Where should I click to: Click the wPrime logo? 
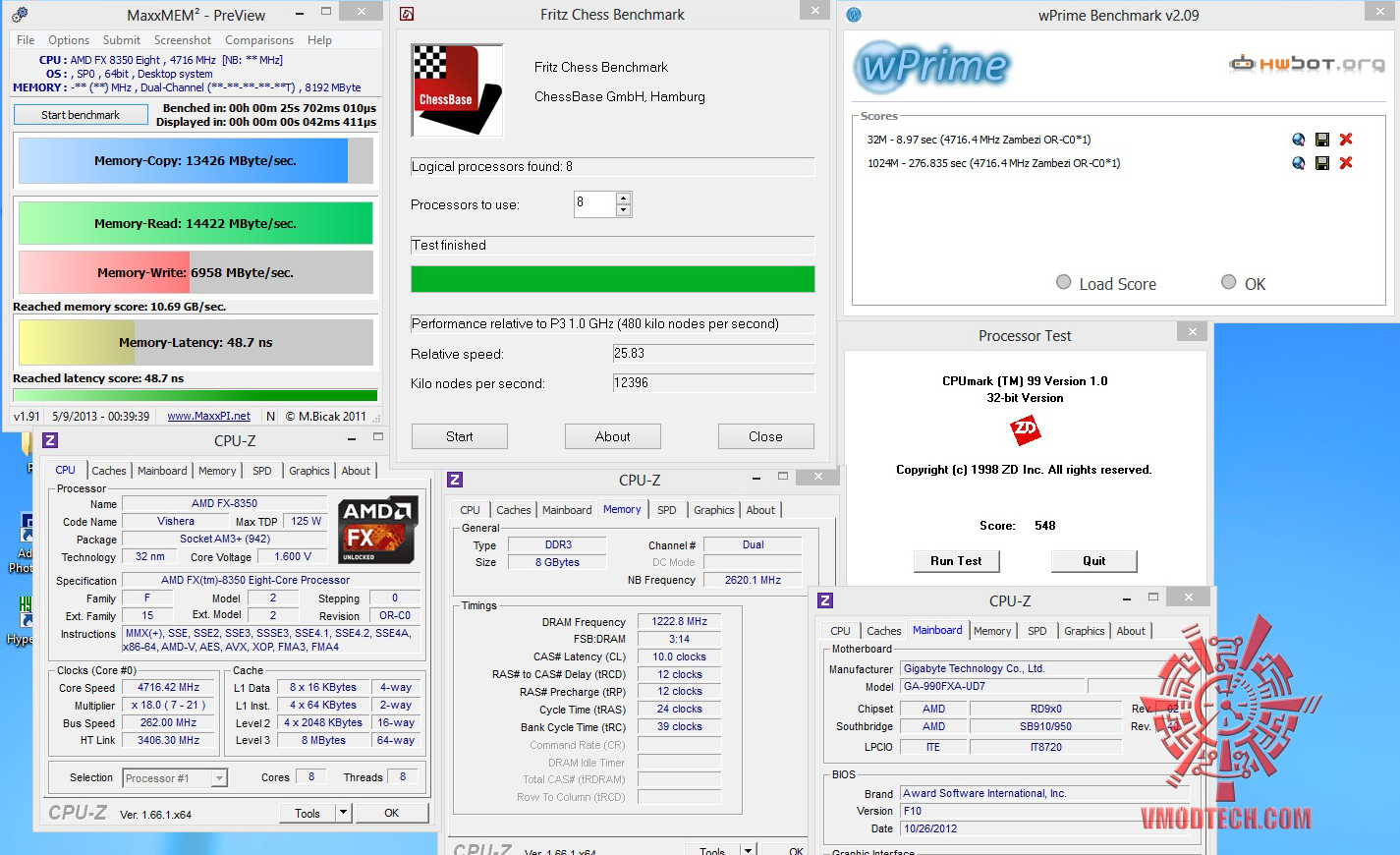tap(931, 67)
